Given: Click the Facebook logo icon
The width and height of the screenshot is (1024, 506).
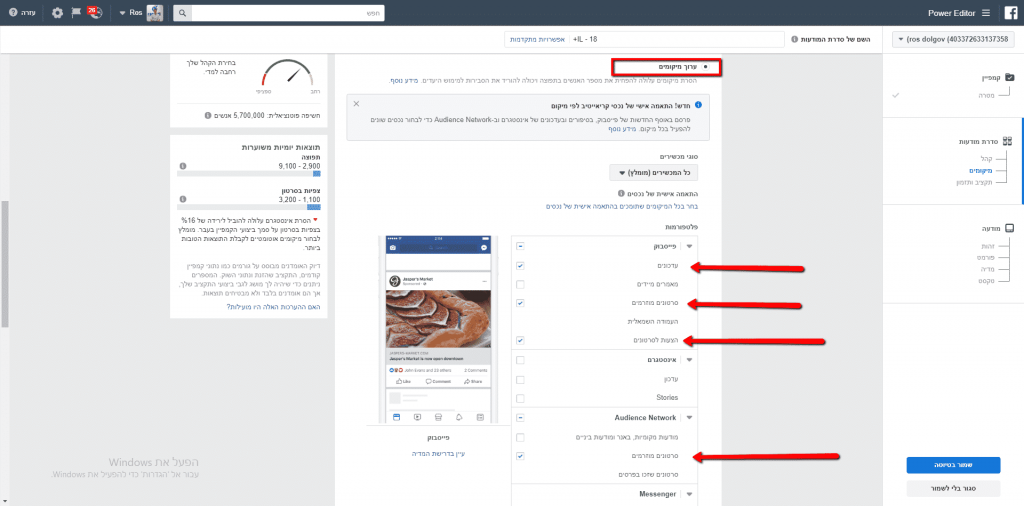Looking at the screenshot, I should click(1010, 13).
